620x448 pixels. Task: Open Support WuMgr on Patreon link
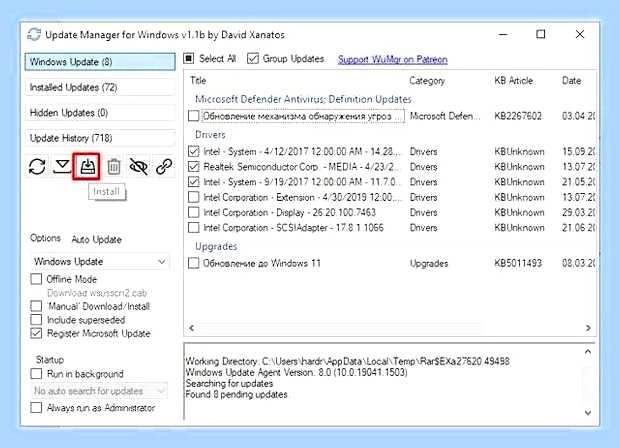point(393,59)
